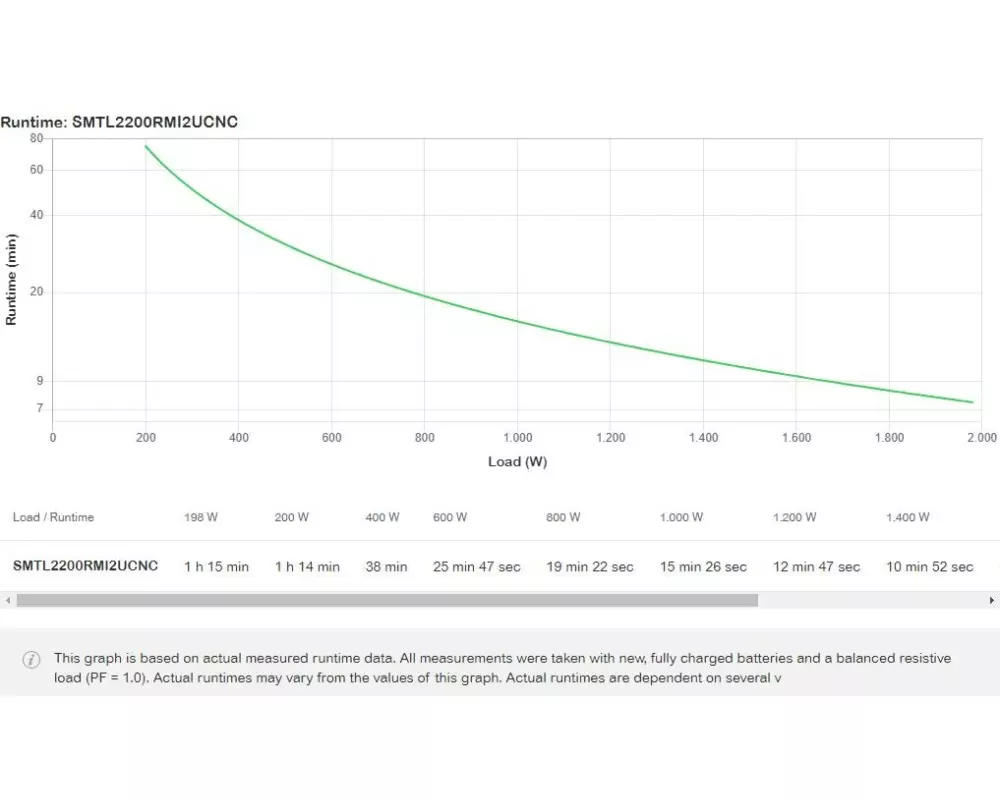Click the "Runtime (min)" y-axis label
The width and height of the screenshot is (1000, 800).
11,279
